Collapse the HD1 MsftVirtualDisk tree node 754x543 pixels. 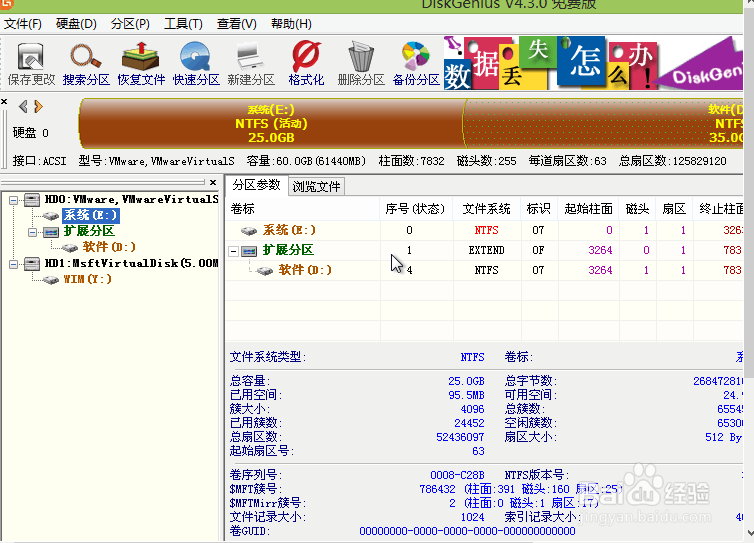(13, 264)
